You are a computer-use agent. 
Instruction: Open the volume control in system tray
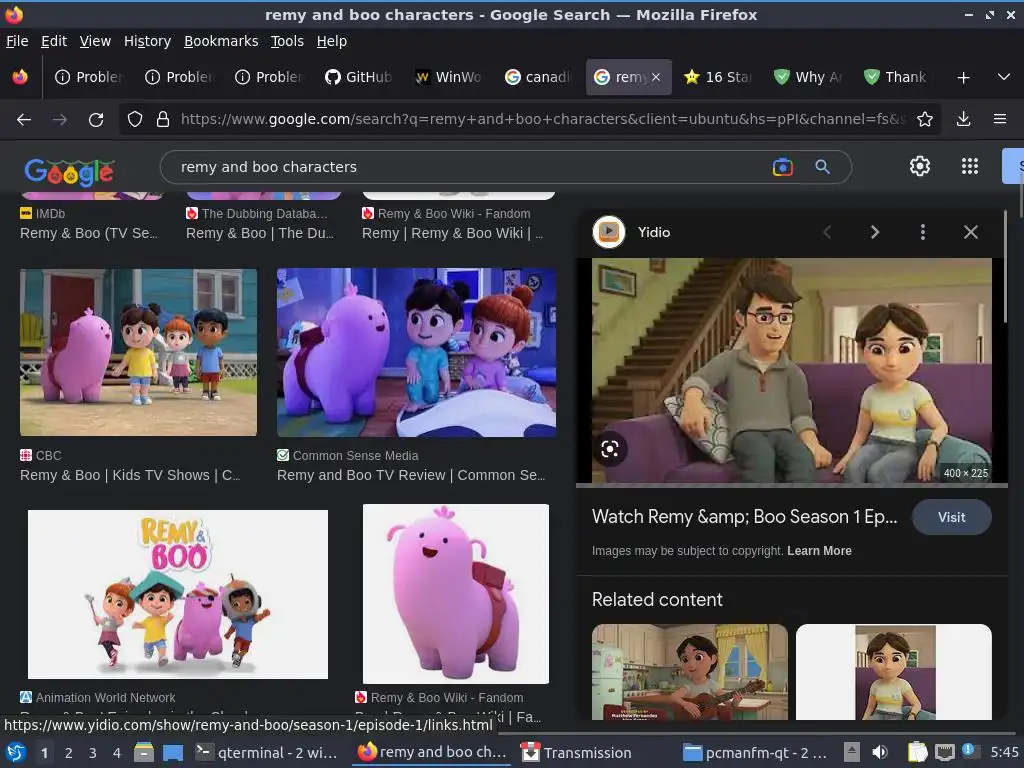(880, 752)
